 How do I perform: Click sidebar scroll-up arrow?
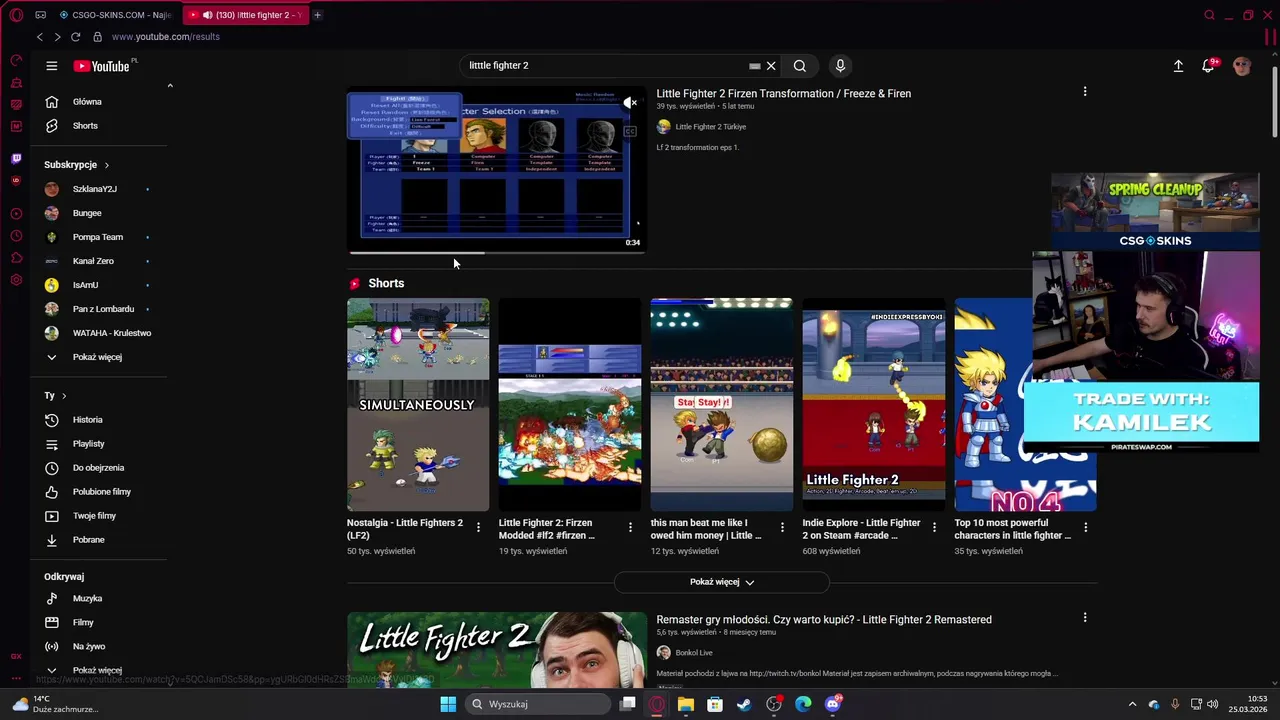[x=170, y=86]
